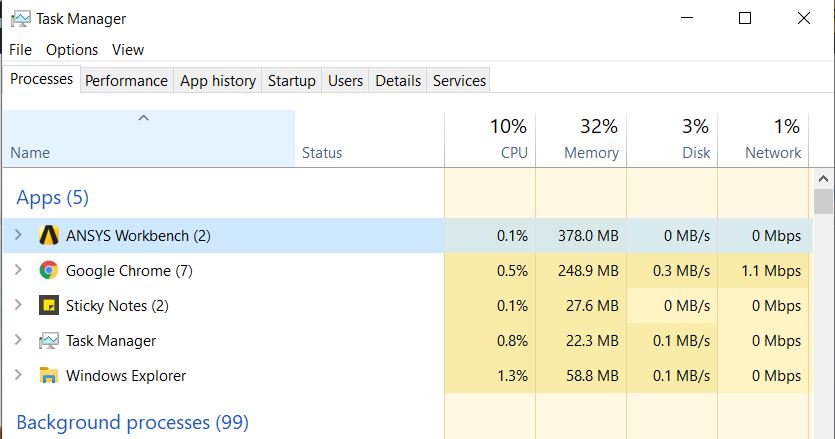Open the Services tab
The height and width of the screenshot is (439, 835).
(x=459, y=81)
